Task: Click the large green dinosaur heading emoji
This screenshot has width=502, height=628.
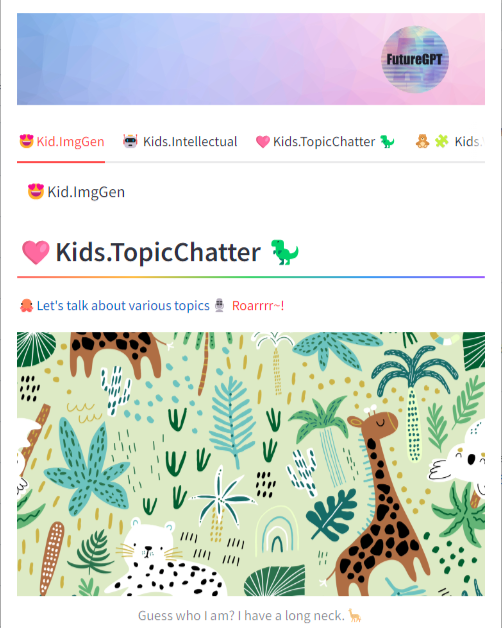Action: click(x=284, y=252)
